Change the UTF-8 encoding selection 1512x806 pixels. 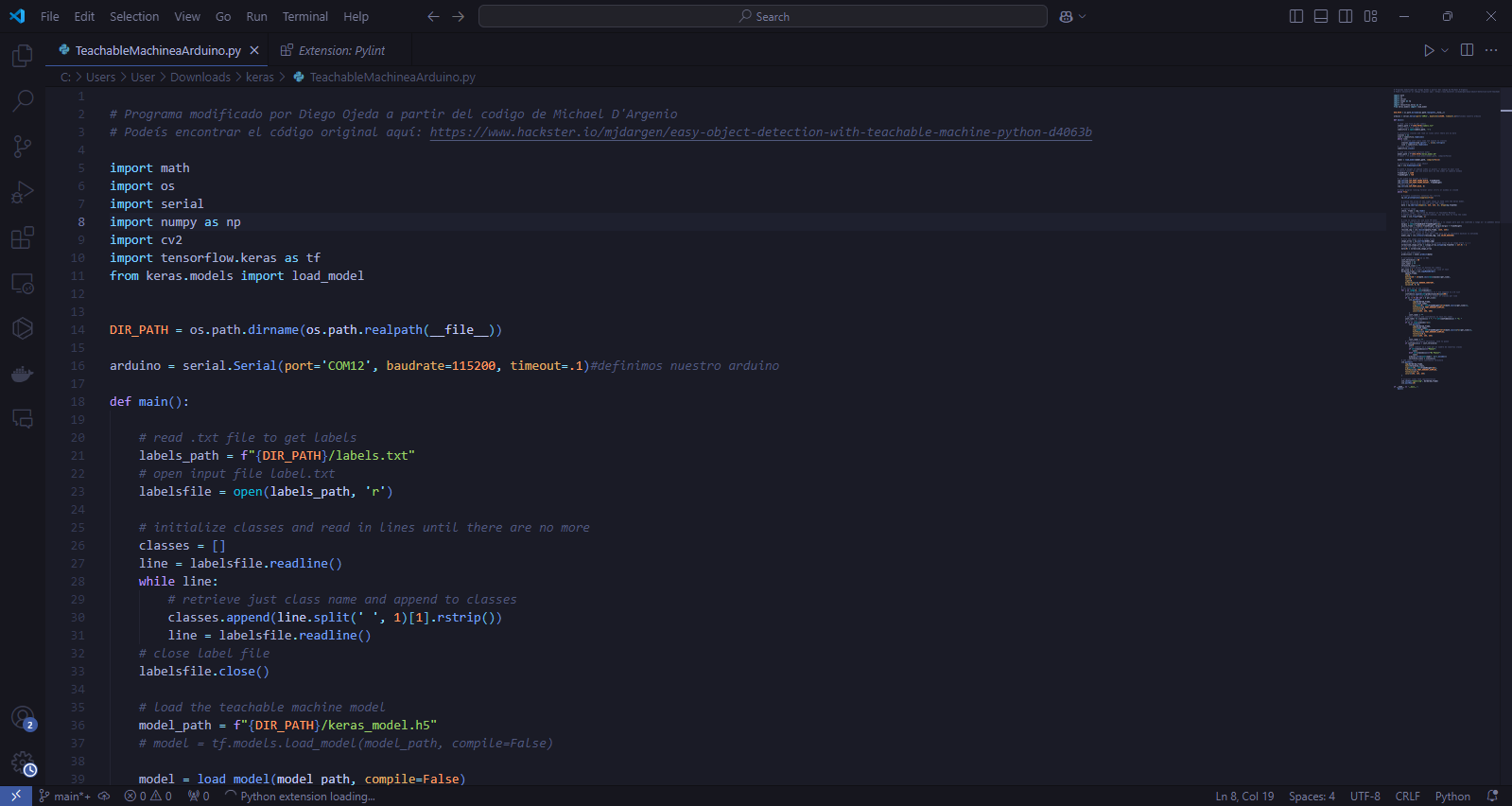(x=1365, y=796)
